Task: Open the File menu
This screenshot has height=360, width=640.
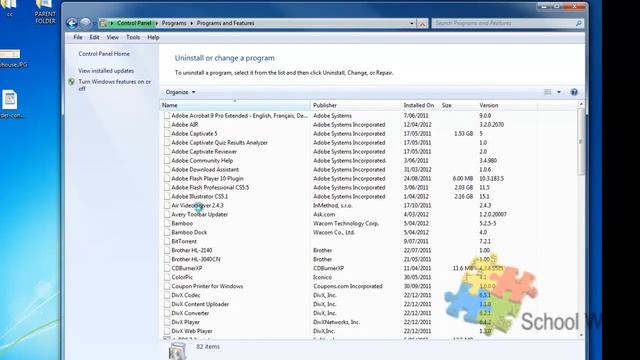Action: coord(78,37)
